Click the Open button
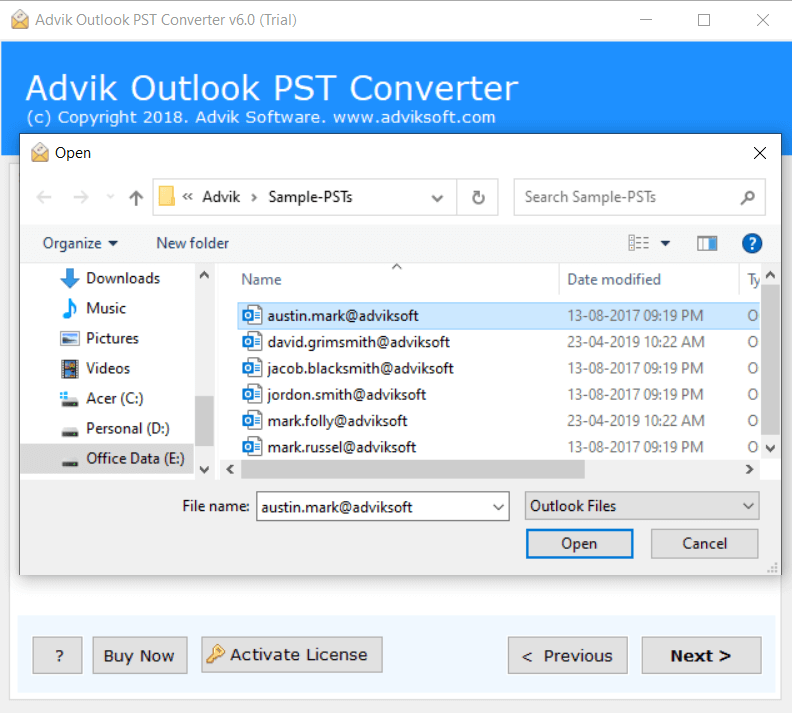Viewport: 792px width, 713px height. point(579,544)
